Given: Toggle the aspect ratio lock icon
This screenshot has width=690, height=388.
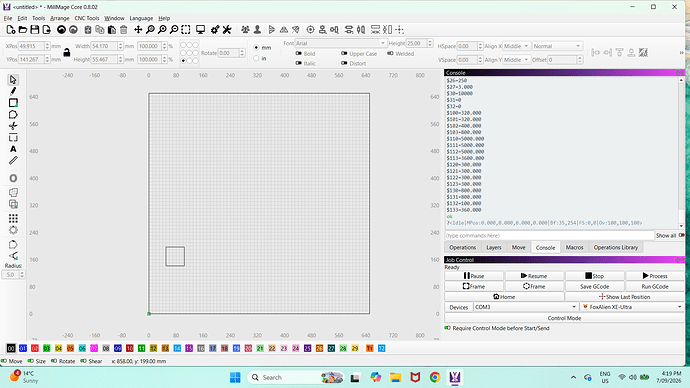Looking at the screenshot, I should [x=66, y=52].
